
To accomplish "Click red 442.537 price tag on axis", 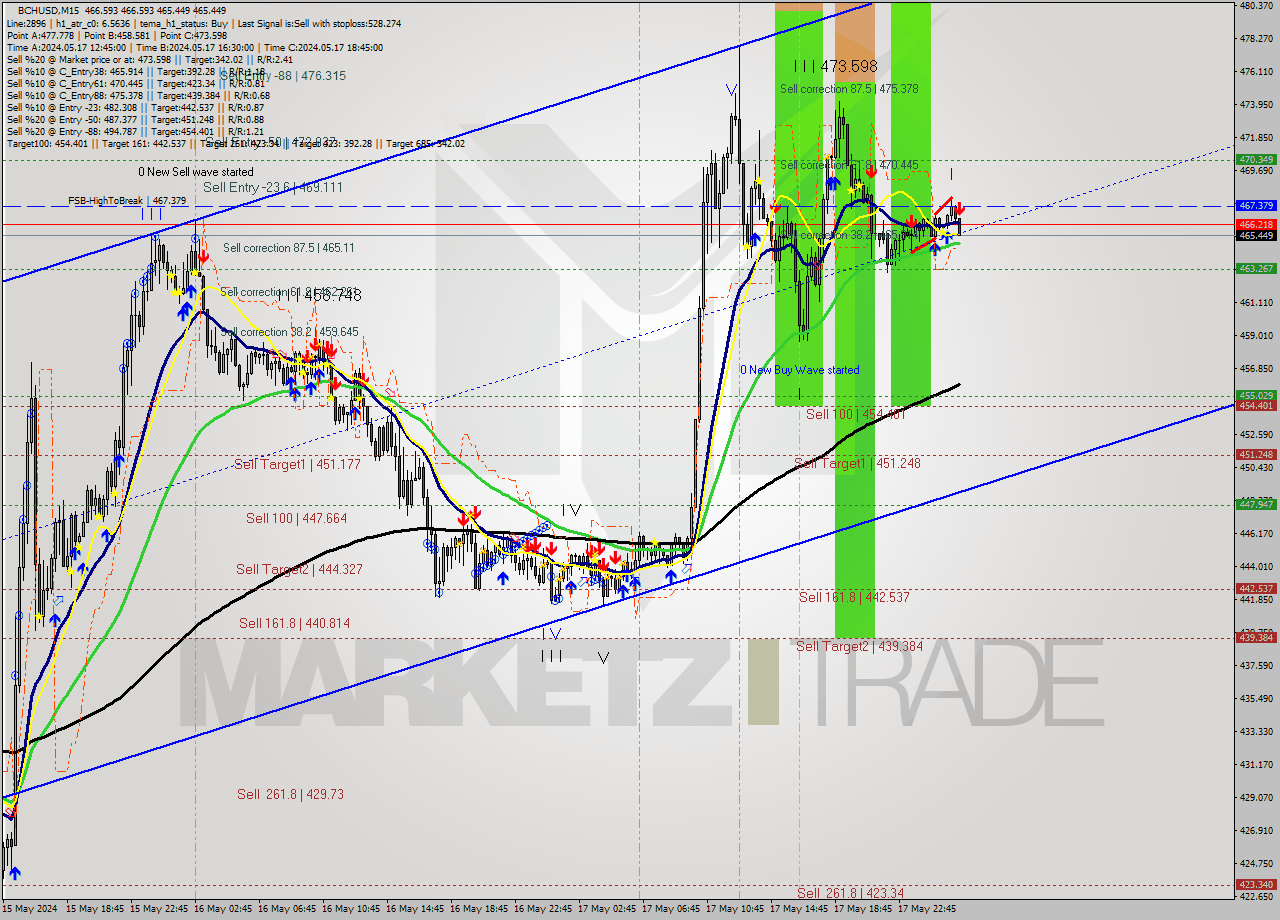I will (x=1256, y=588).
